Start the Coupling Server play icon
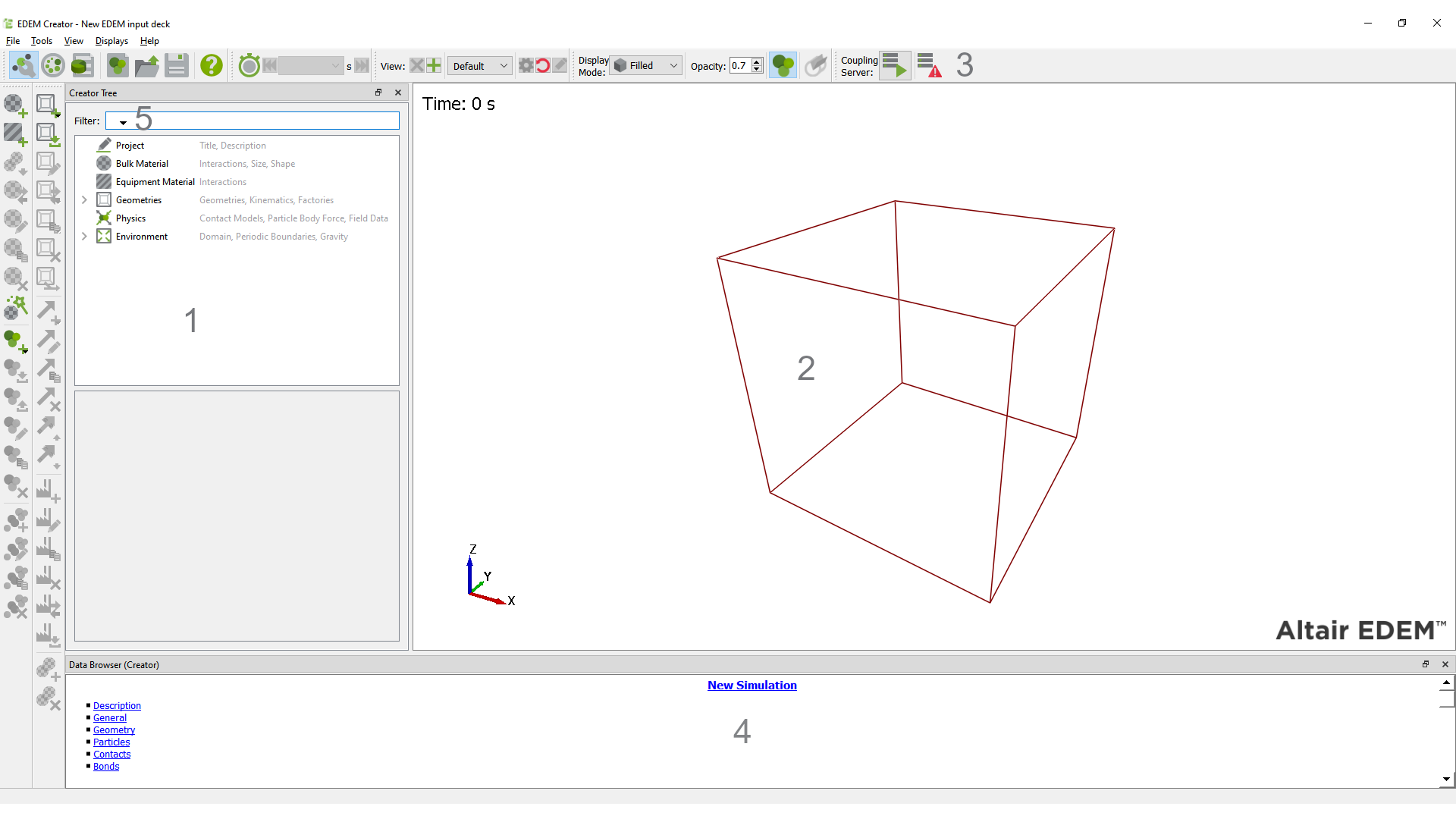 click(x=895, y=65)
